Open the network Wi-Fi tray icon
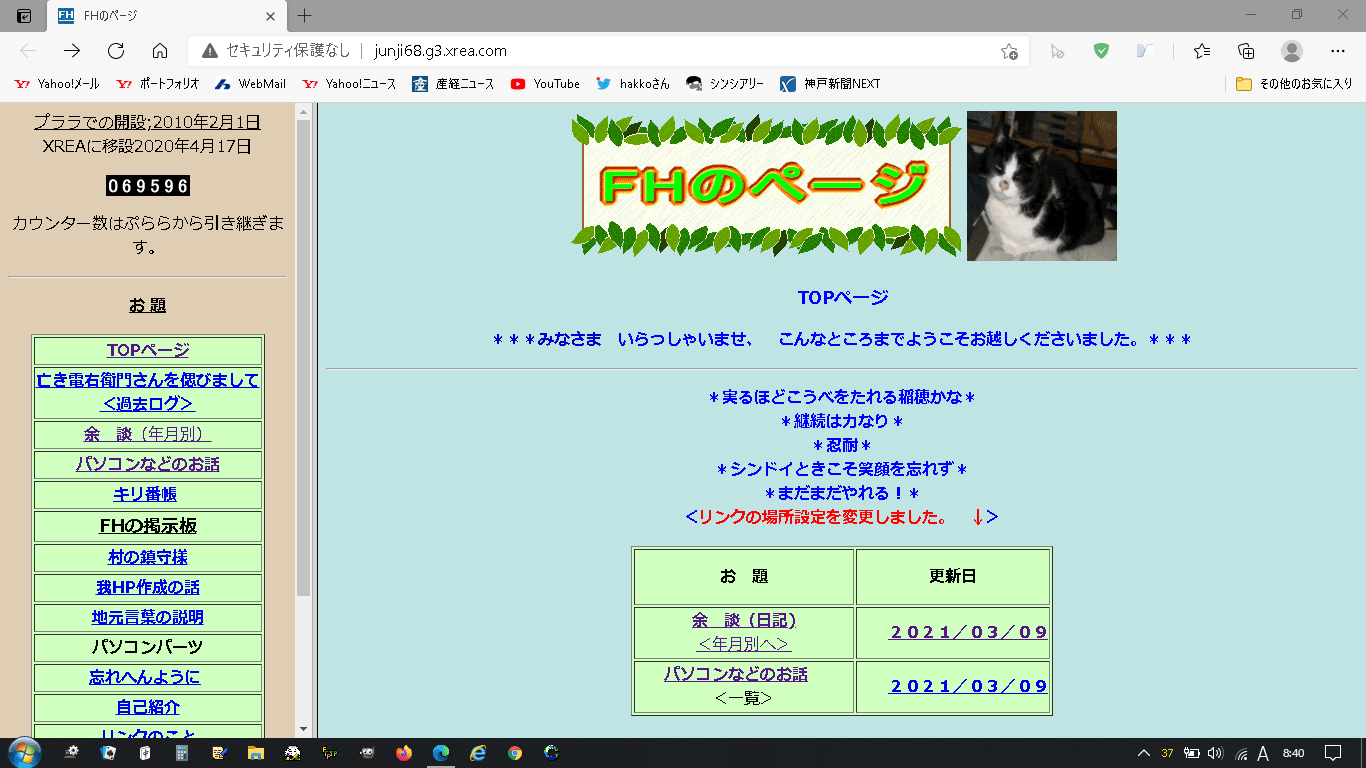The height and width of the screenshot is (768, 1366). click(x=1240, y=753)
